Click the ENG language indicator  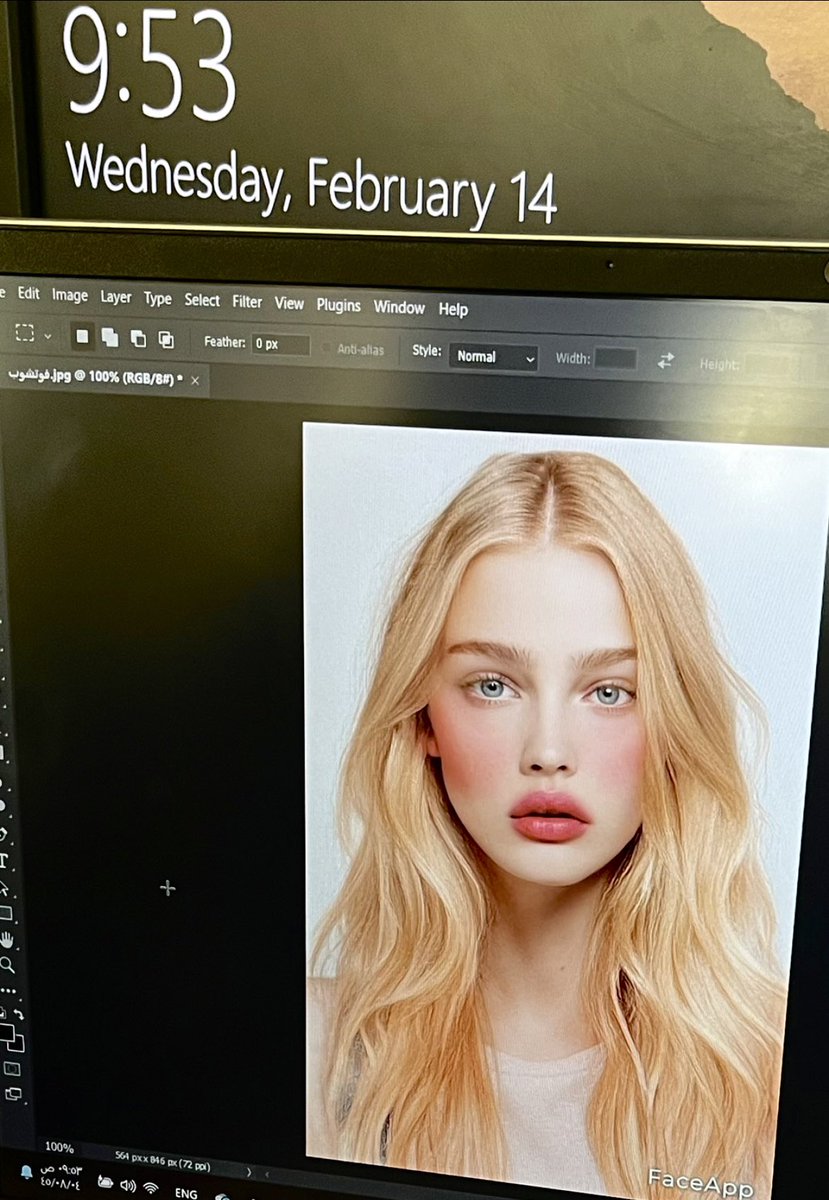pos(186,1193)
